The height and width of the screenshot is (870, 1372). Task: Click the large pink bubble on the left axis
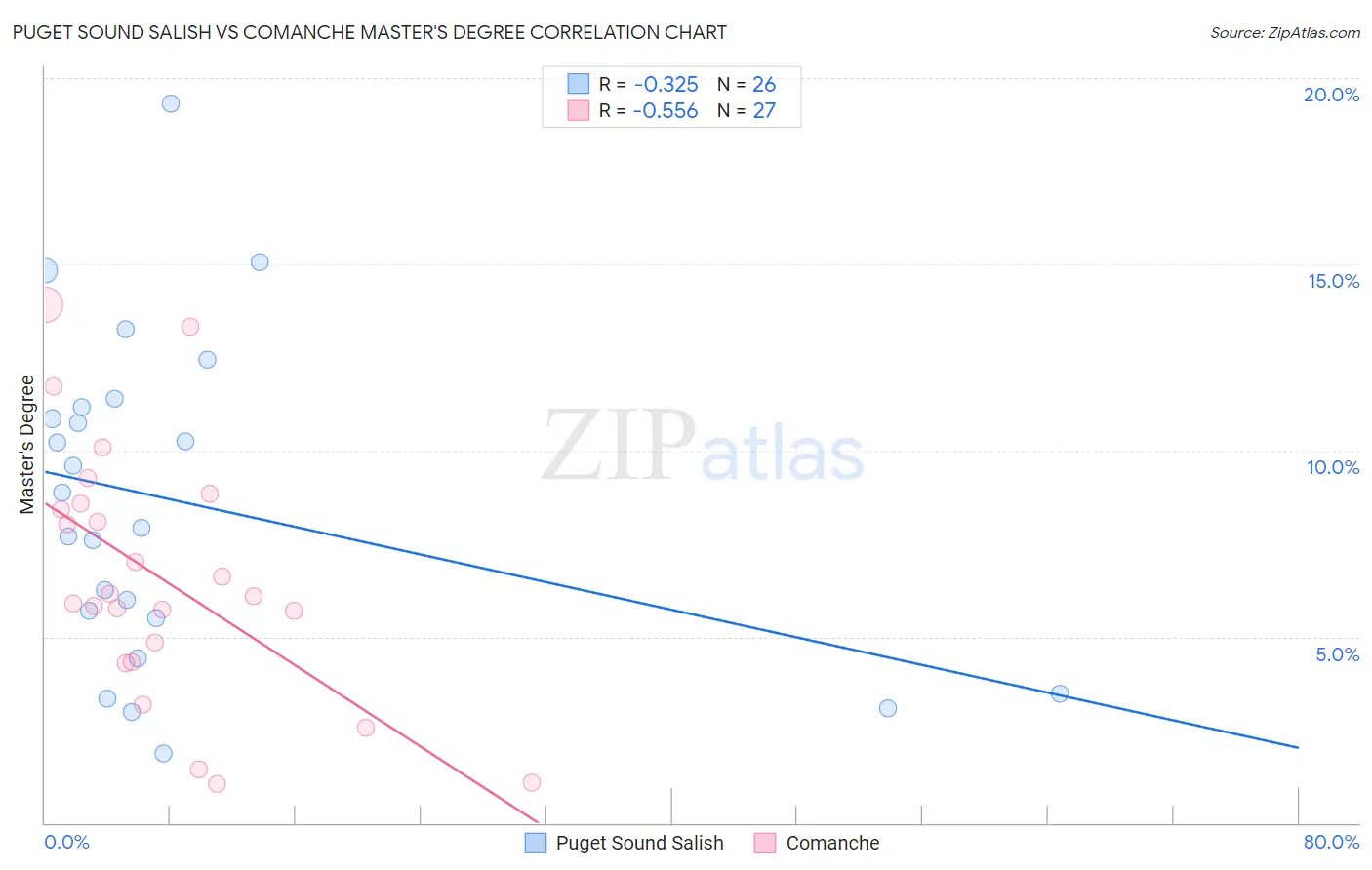(45, 305)
